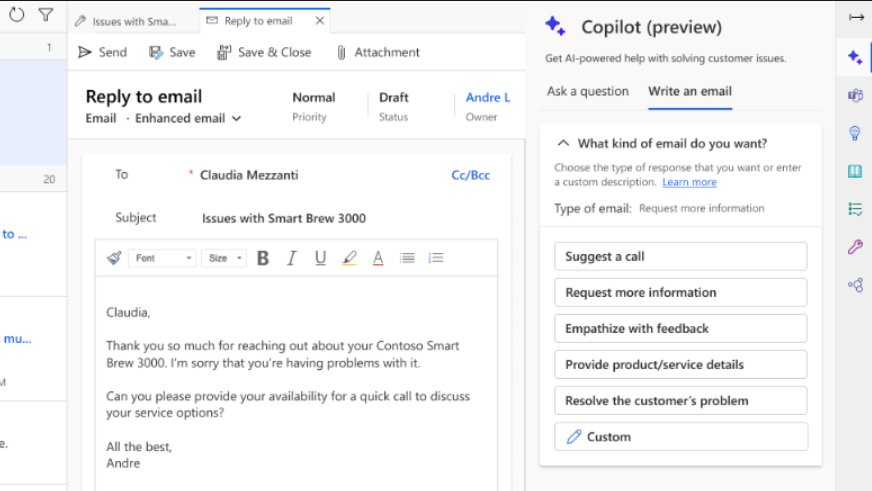Open knowledge search book icon
The image size is (872, 491).
(x=855, y=171)
